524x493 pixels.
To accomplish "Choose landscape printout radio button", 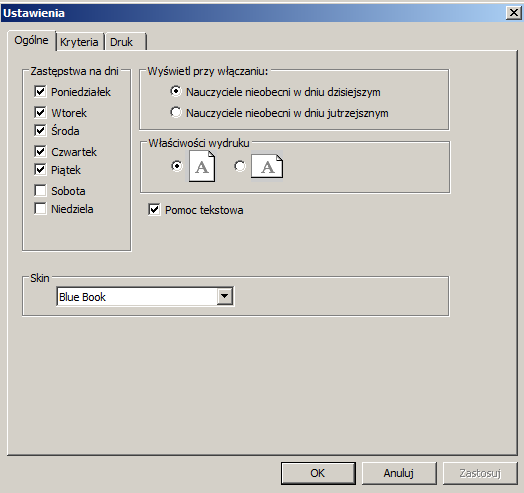I will click(x=240, y=166).
